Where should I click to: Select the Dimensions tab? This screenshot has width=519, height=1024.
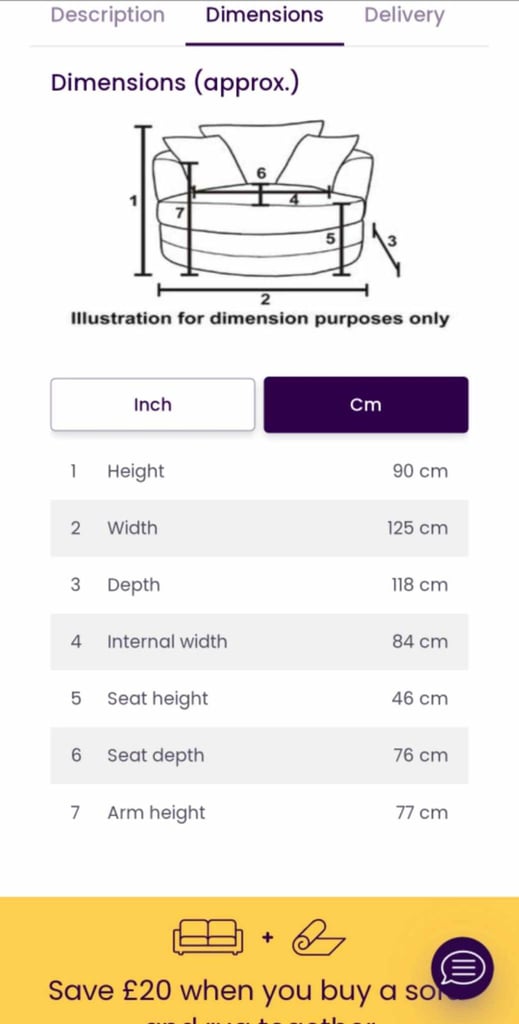pos(264,15)
